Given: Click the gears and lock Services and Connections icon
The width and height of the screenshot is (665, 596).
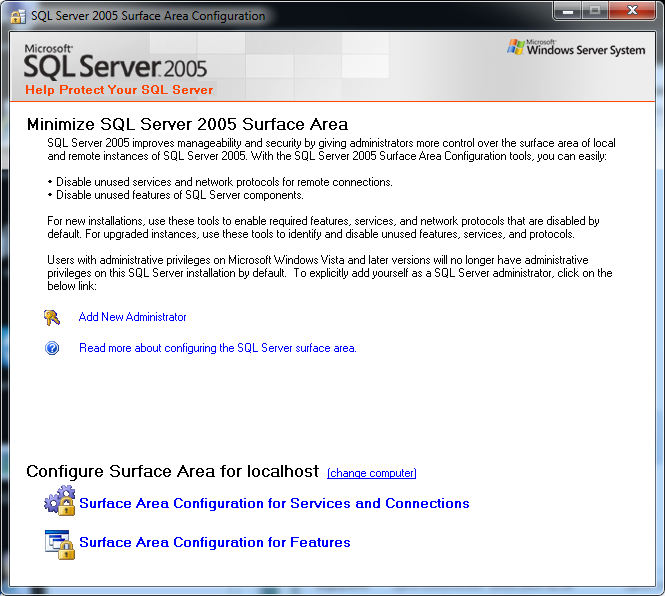Looking at the screenshot, I should [x=60, y=501].
